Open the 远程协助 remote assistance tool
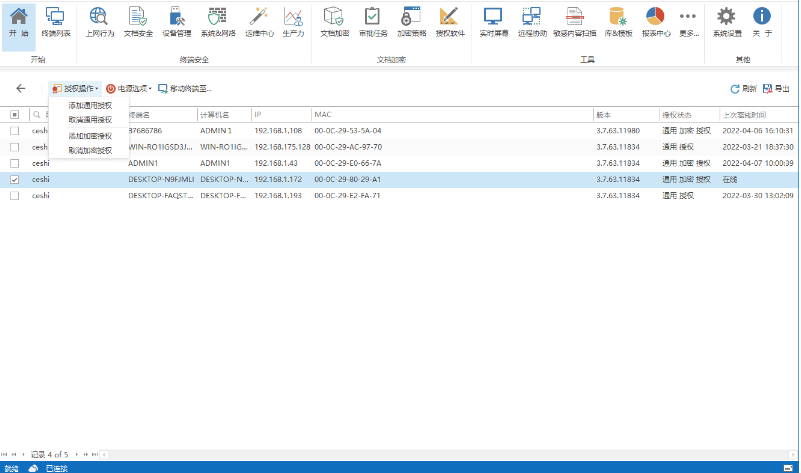801x473 pixels. click(532, 21)
